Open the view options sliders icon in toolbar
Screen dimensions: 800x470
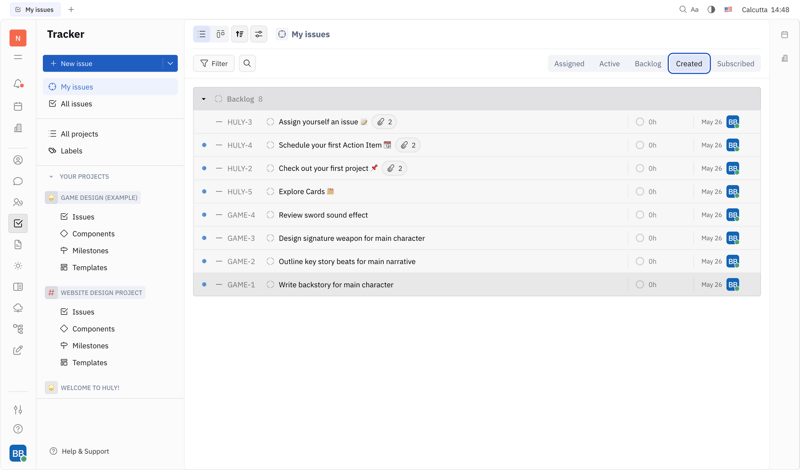pyautogui.click(x=259, y=34)
